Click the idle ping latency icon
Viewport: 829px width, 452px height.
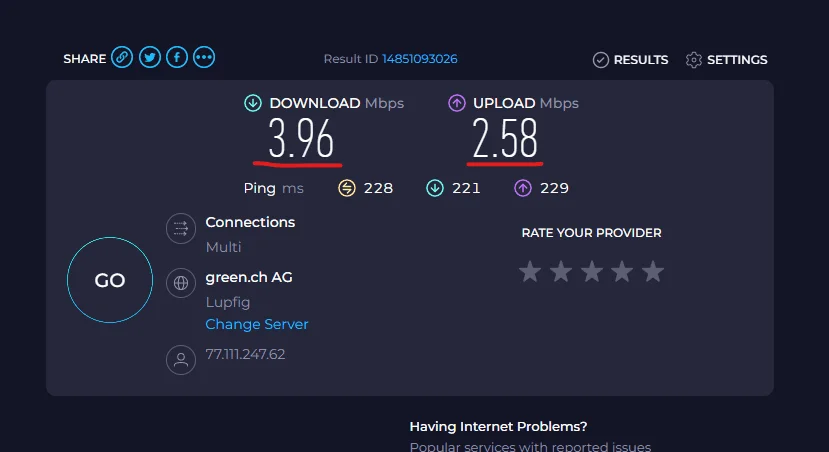point(347,188)
